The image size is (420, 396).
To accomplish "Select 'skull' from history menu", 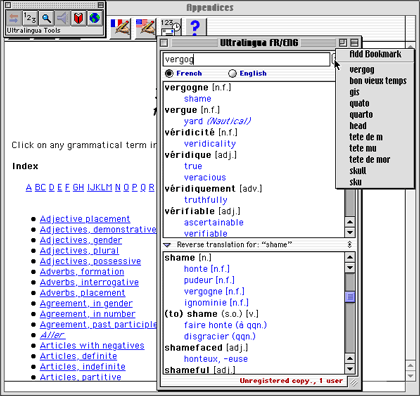I will coord(375,171).
